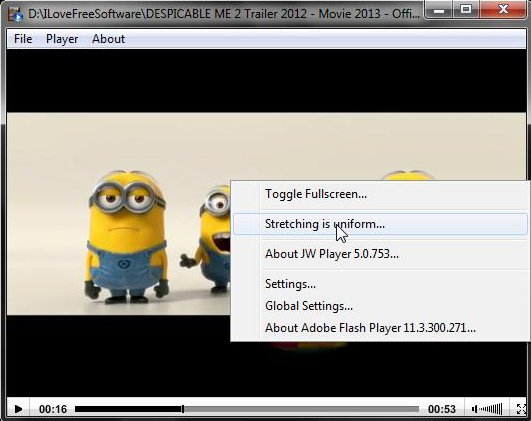
Task: Open Settings from the context menu
Action: 379,284
